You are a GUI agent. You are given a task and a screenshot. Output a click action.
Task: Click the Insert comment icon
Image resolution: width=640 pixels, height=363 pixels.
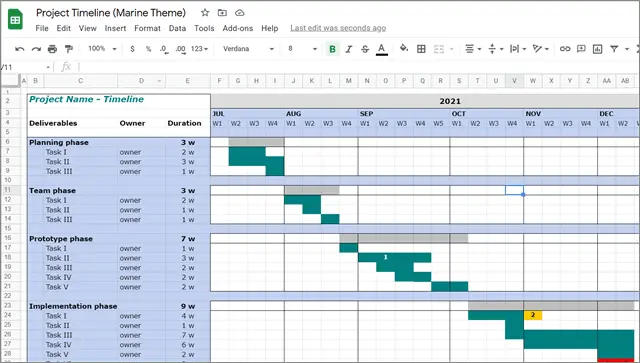tap(581, 49)
